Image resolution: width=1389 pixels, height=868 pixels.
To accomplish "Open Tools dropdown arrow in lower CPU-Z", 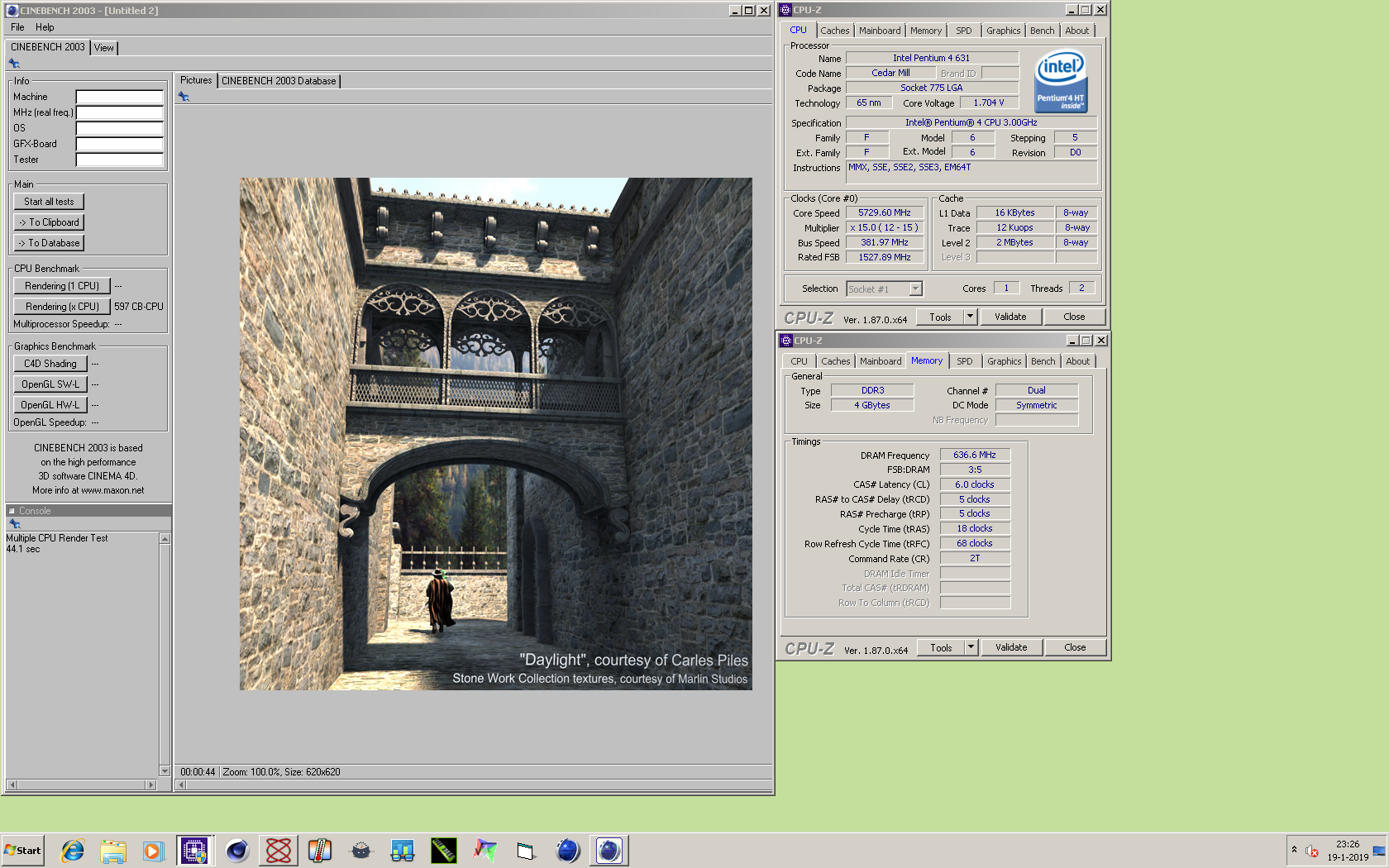I will click(x=971, y=647).
